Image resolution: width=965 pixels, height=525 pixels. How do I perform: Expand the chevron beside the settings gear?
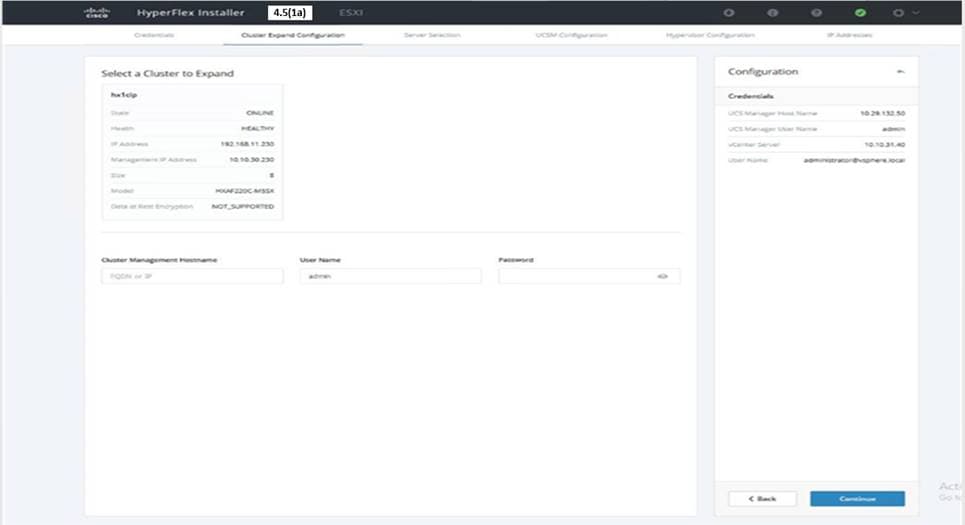(x=916, y=12)
